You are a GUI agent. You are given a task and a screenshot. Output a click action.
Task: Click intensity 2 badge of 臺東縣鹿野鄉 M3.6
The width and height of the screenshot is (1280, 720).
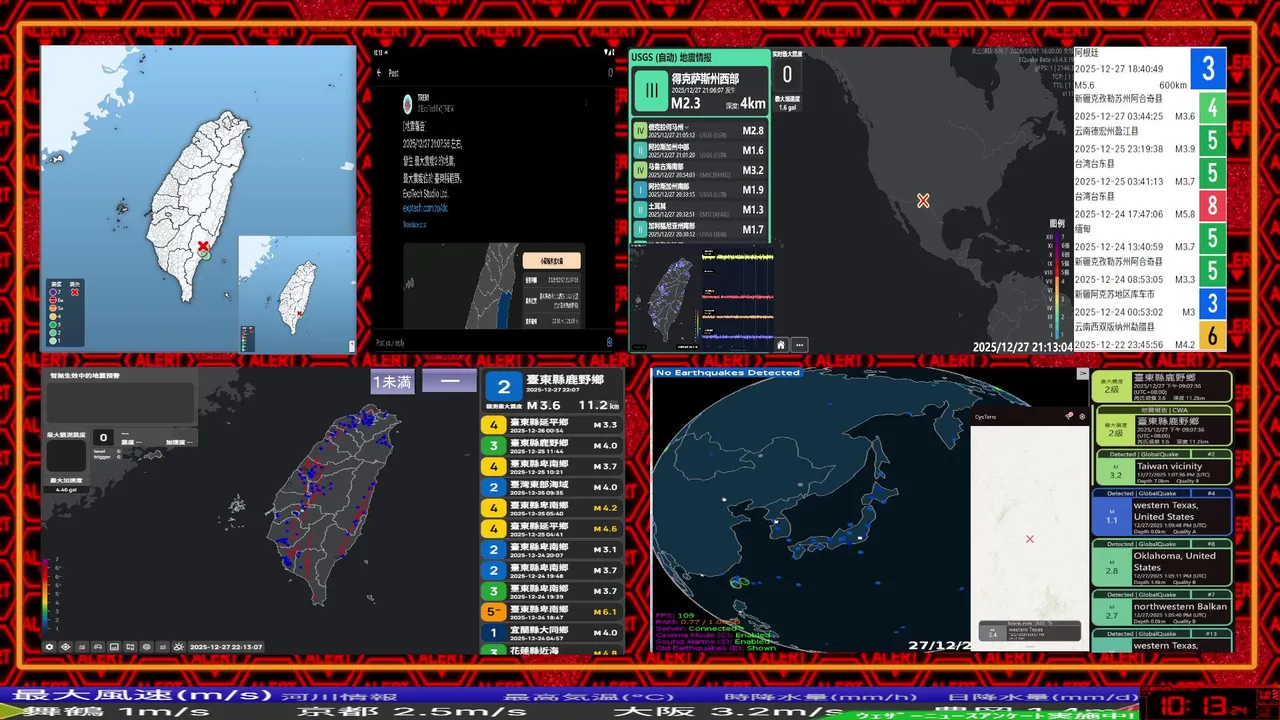505,388
